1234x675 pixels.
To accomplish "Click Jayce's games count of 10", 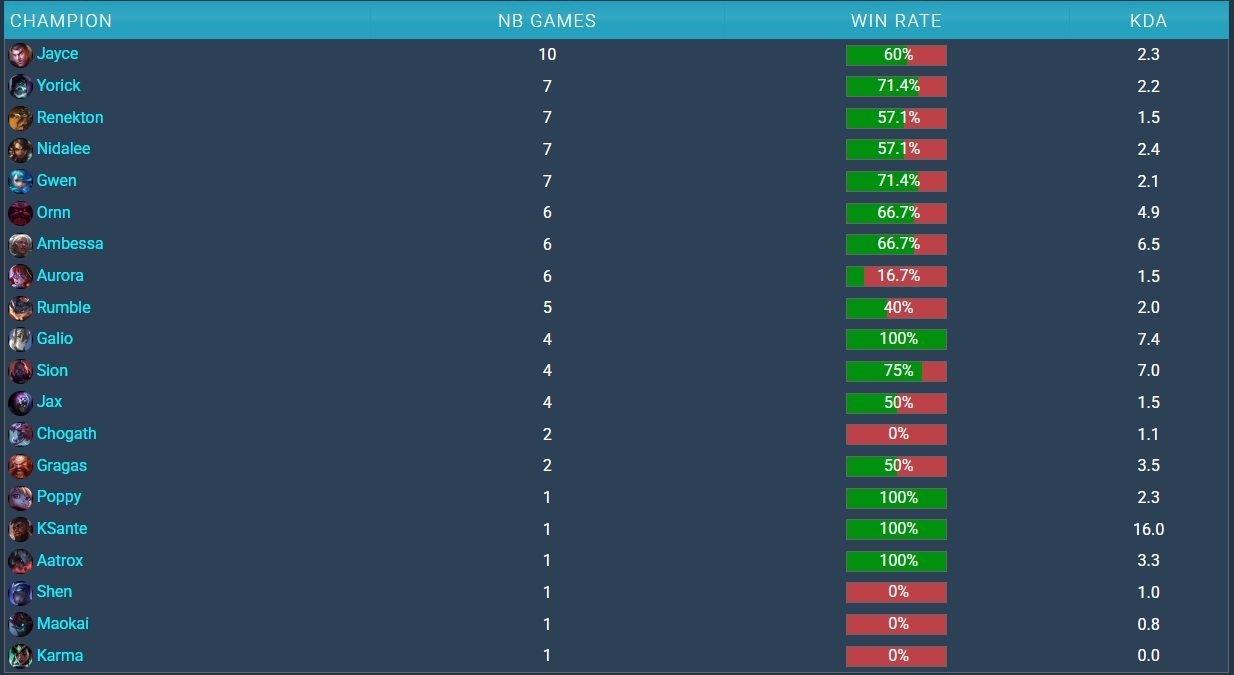I will (x=547, y=55).
